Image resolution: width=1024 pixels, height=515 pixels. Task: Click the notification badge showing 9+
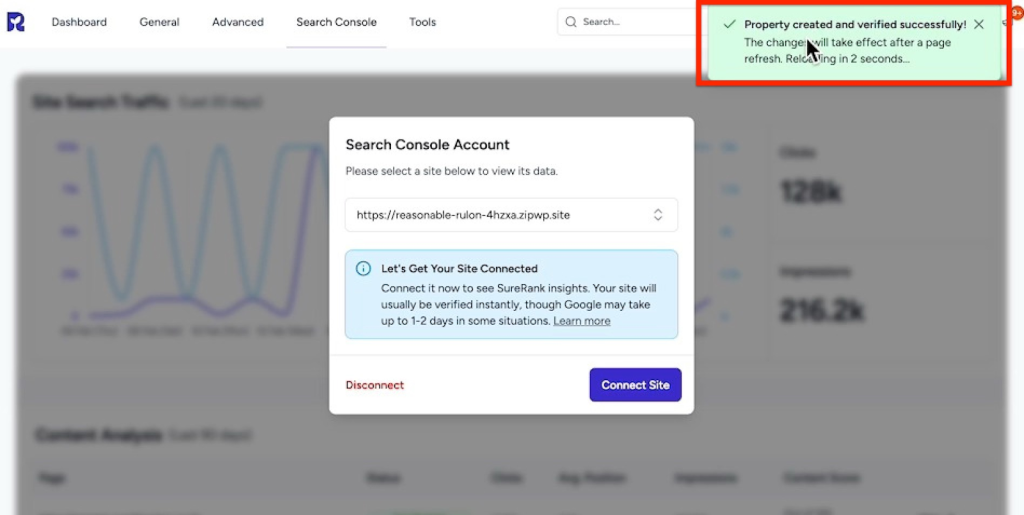point(1016,17)
